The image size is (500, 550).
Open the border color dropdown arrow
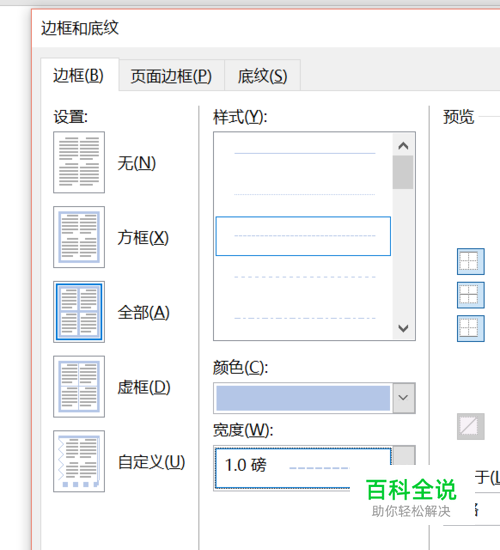(404, 398)
